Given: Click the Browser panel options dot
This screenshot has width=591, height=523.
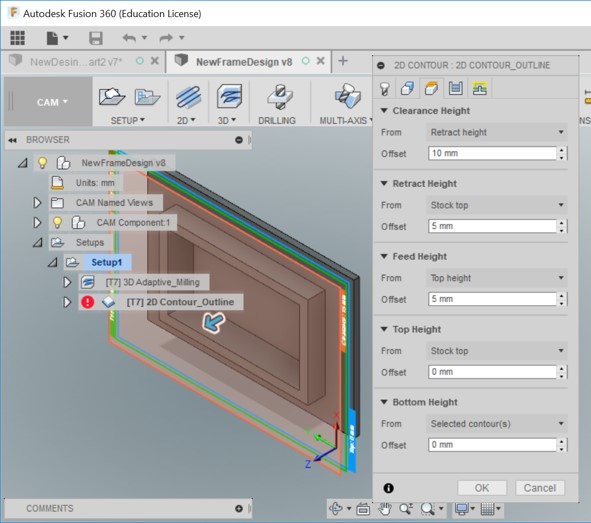Looking at the screenshot, I should coord(239,140).
